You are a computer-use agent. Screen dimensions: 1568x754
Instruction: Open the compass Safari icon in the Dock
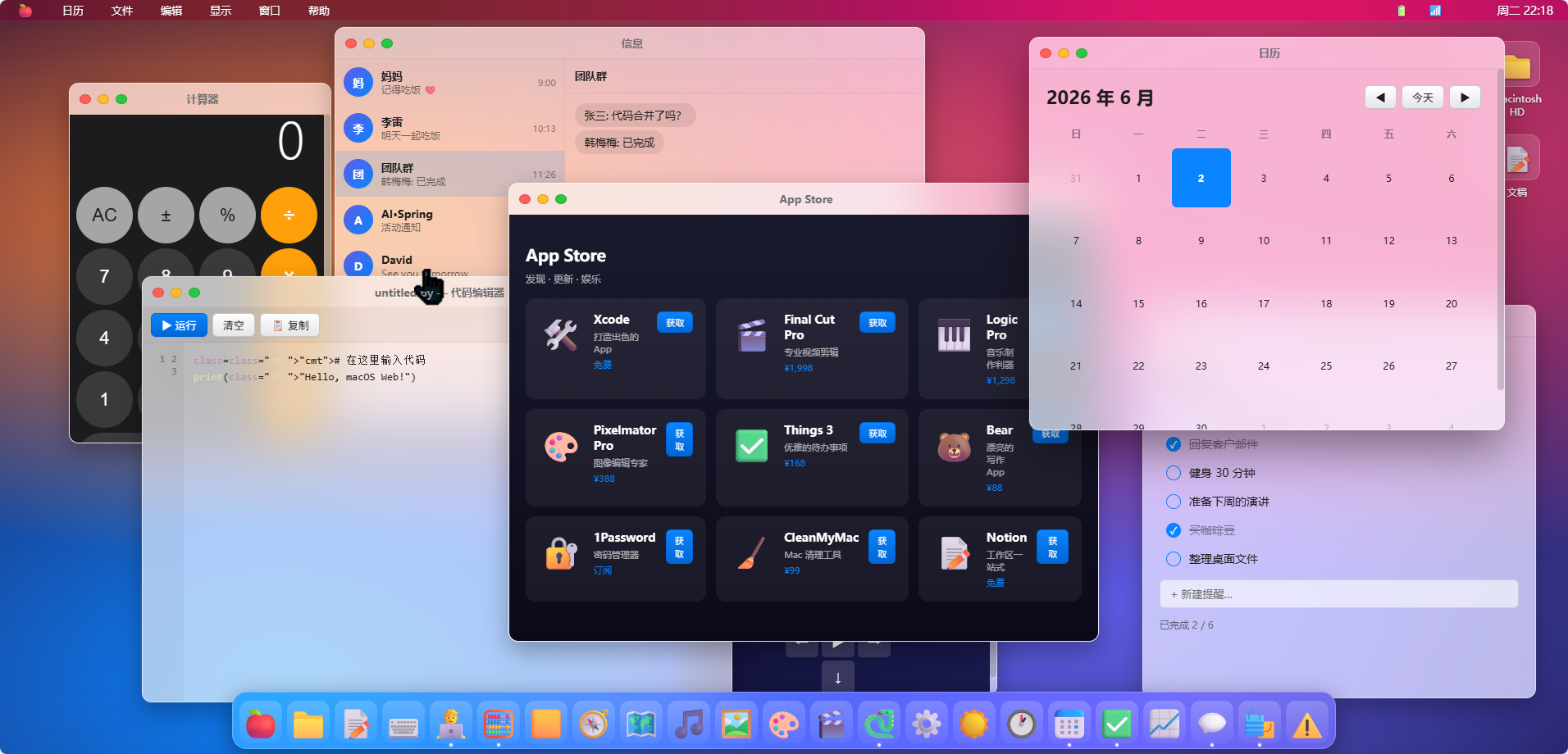[594, 724]
